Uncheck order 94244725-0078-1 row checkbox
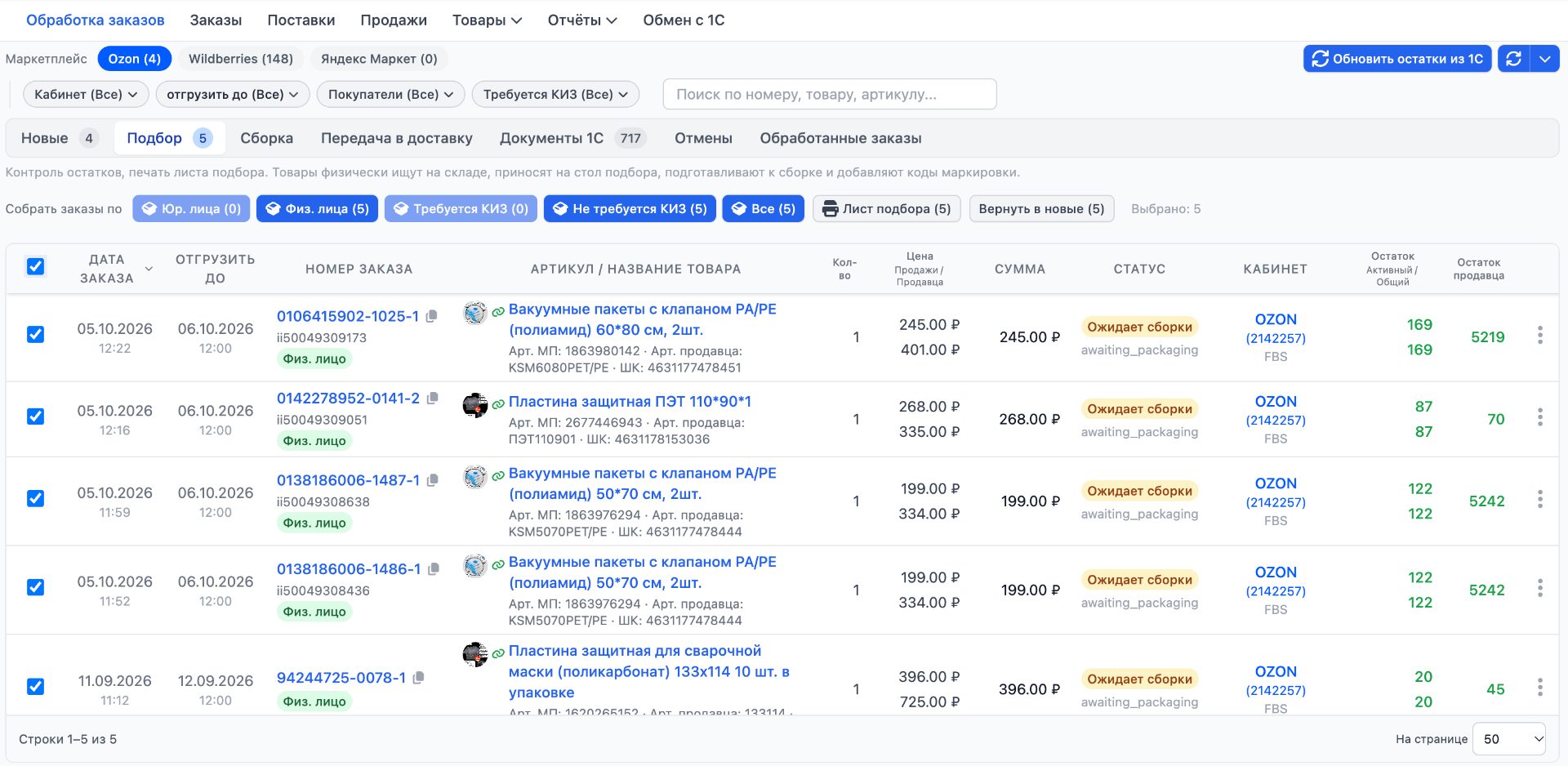The image size is (1568, 766). (x=35, y=687)
